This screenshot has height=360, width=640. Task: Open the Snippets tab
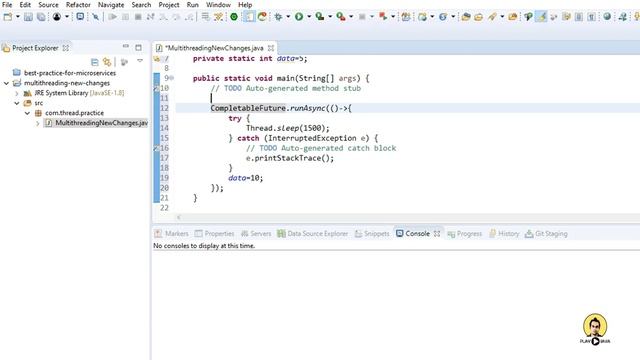coord(372,234)
